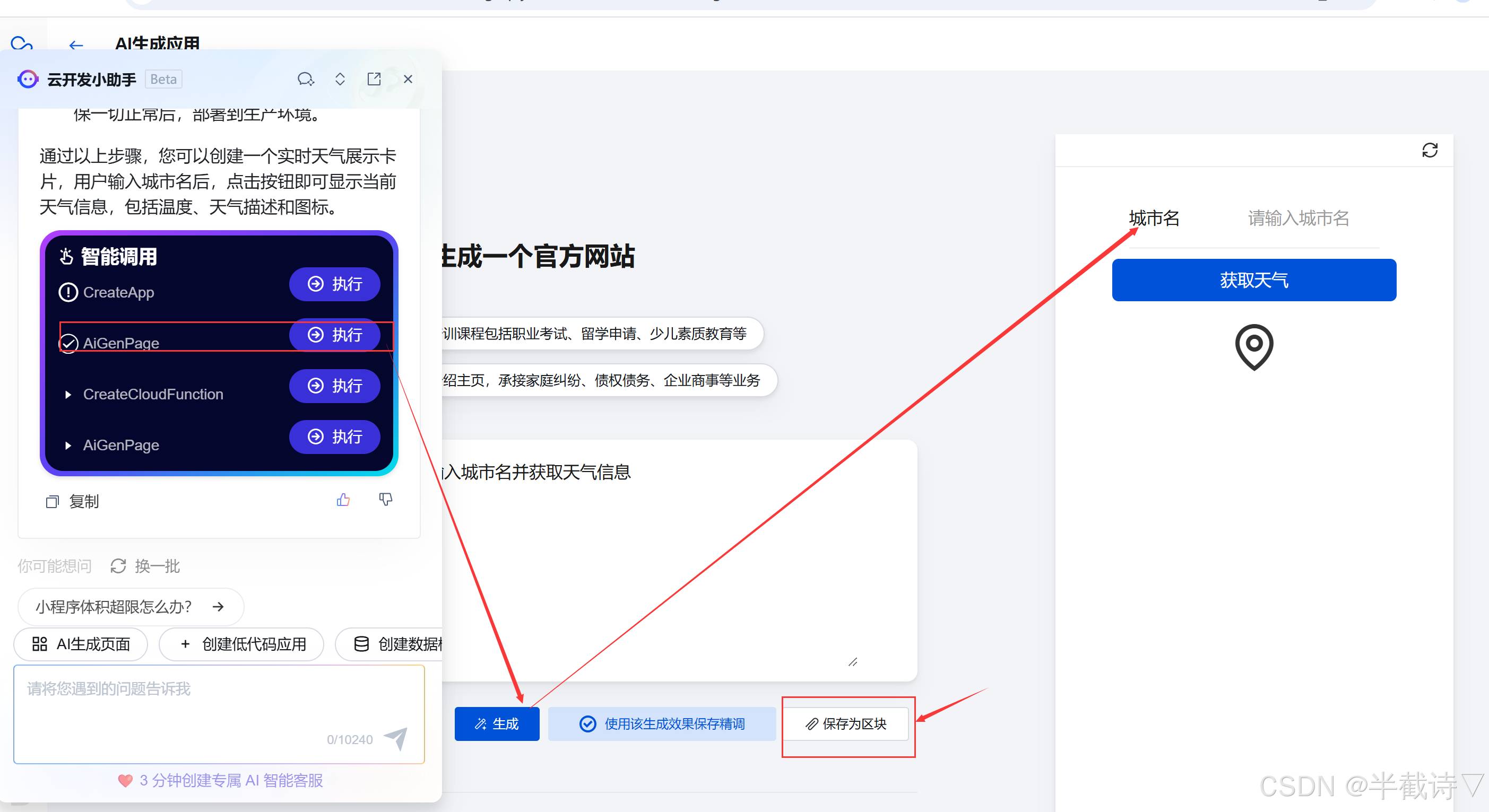The height and width of the screenshot is (812, 1489).
Task: Click 使用该生成效果保存精调 button
Action: 662,723
